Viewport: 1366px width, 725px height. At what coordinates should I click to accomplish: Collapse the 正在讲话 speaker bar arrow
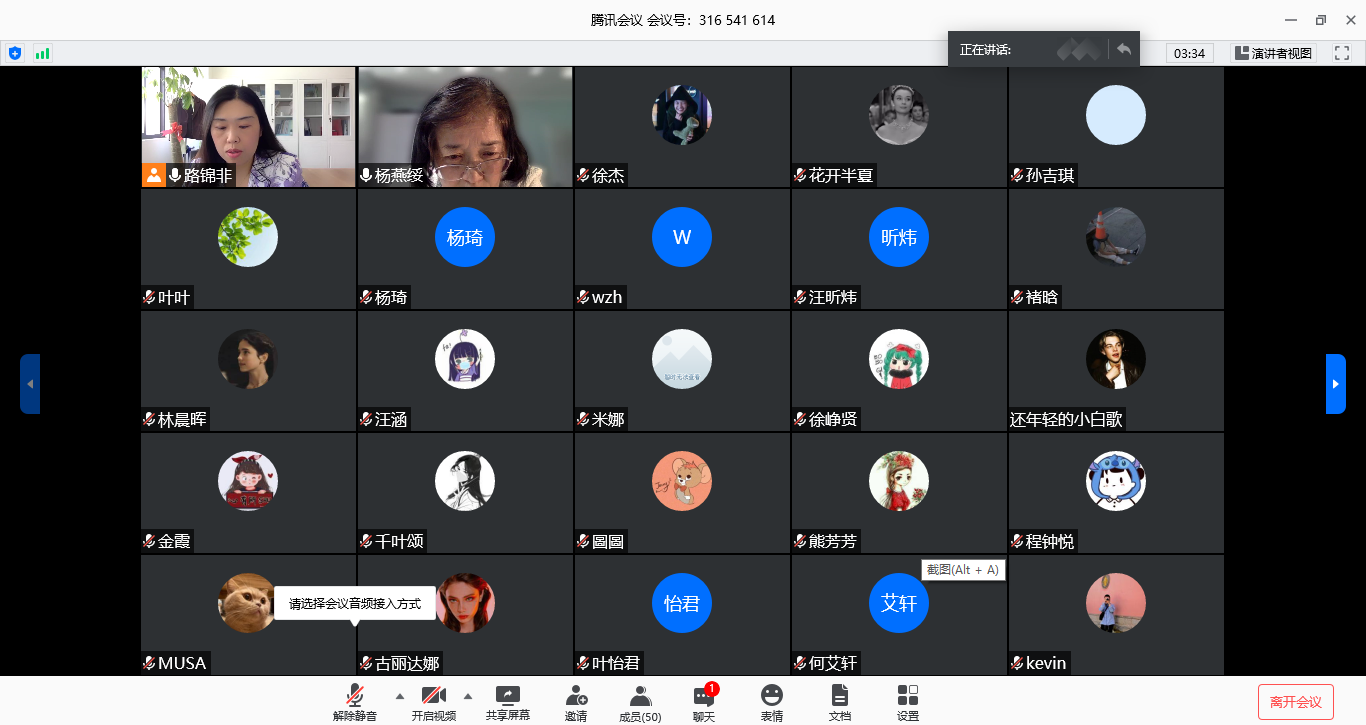pos(1124,49)
